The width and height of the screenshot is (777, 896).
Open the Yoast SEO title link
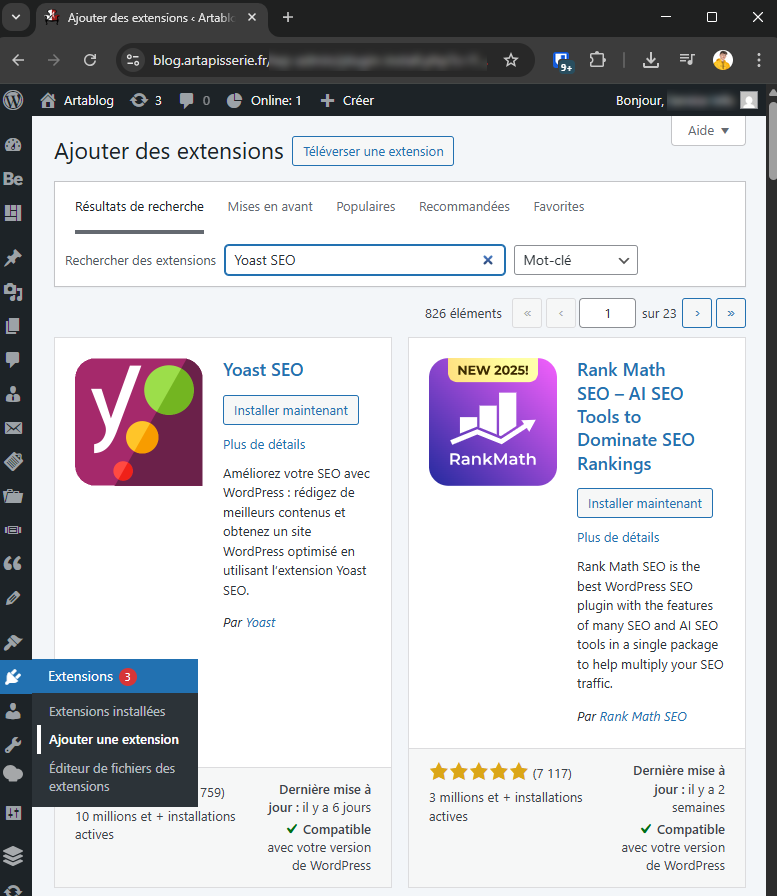pos(263,370)
